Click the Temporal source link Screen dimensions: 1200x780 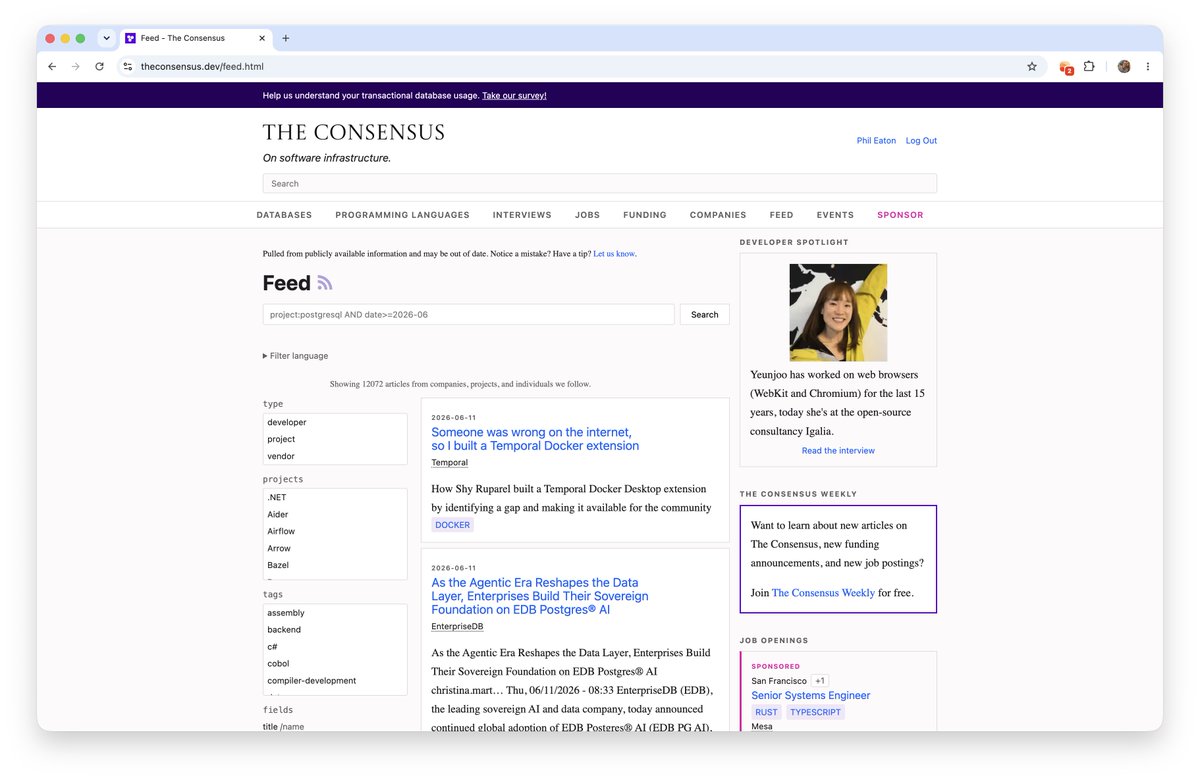click(449, 463)
